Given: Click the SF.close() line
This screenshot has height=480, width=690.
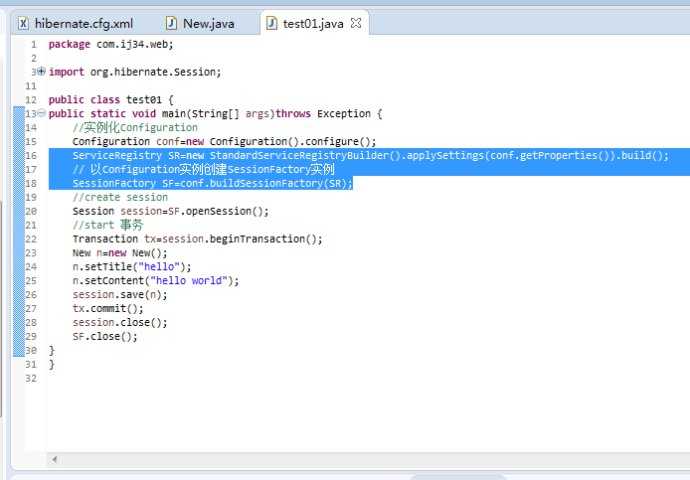Looking at the screenshot, I should click(105, 337).
